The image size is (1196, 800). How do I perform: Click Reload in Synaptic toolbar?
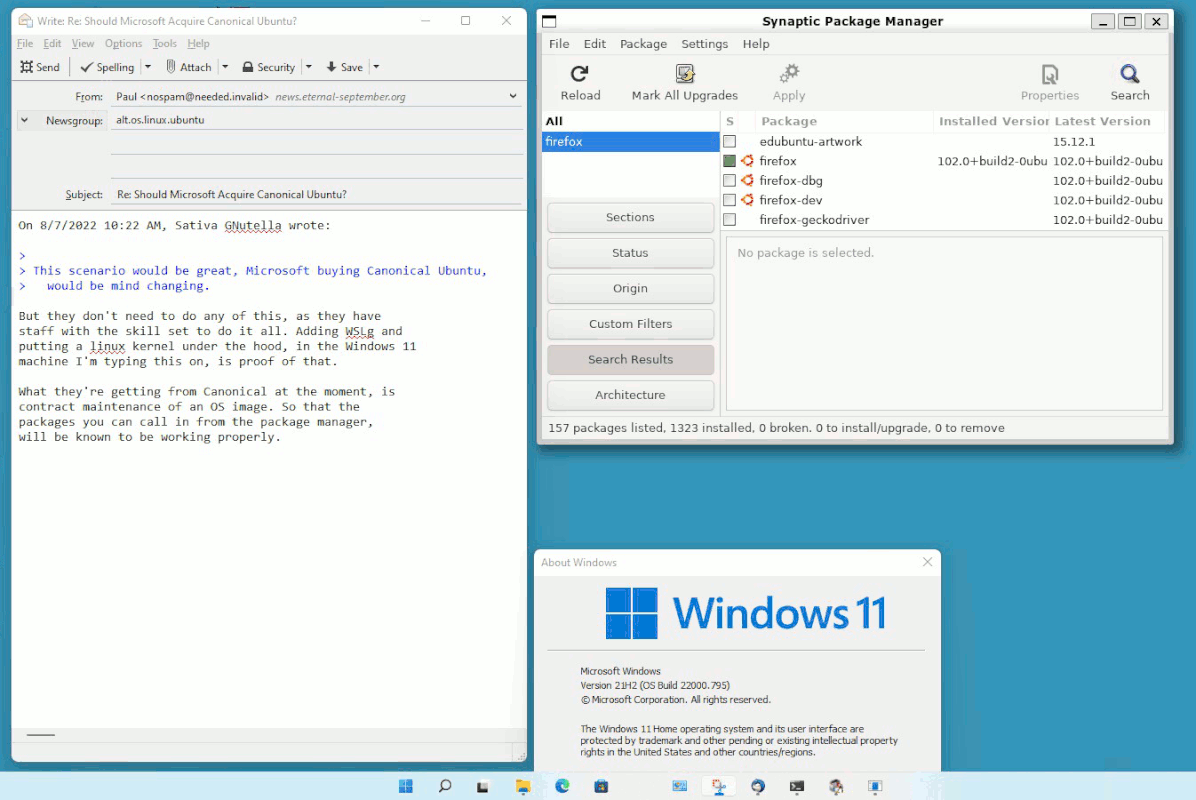coord(580,82)
